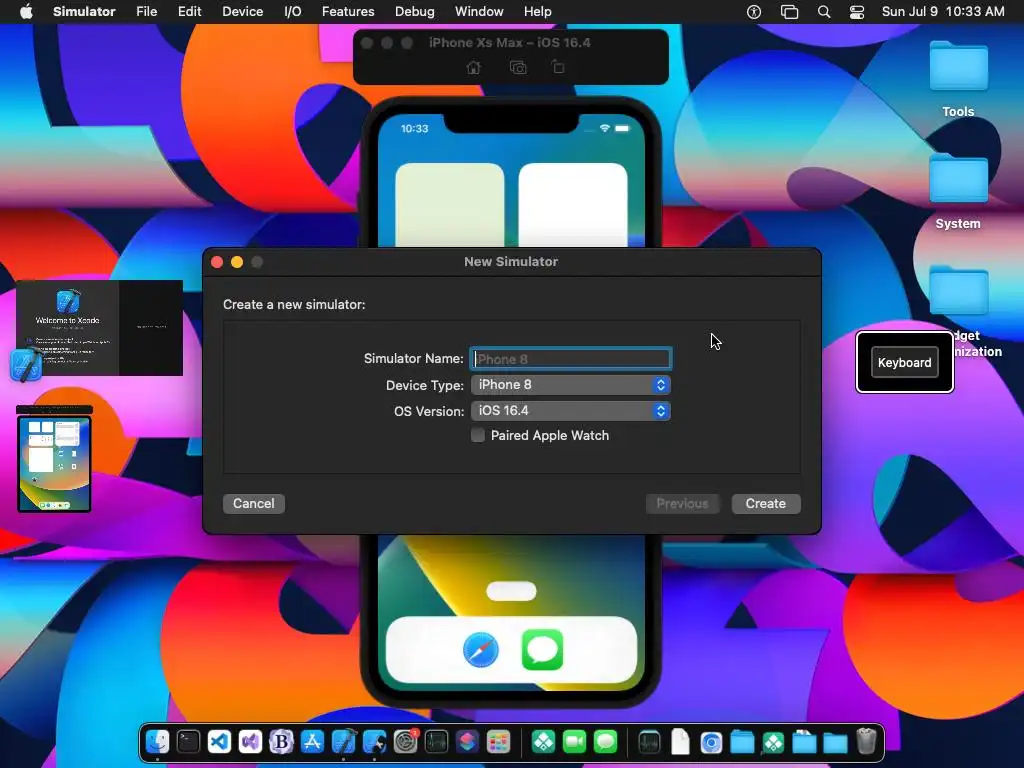Open the B text editor app in Dock
Viewport: 1024px width, 768px height.
coord(281,742)
